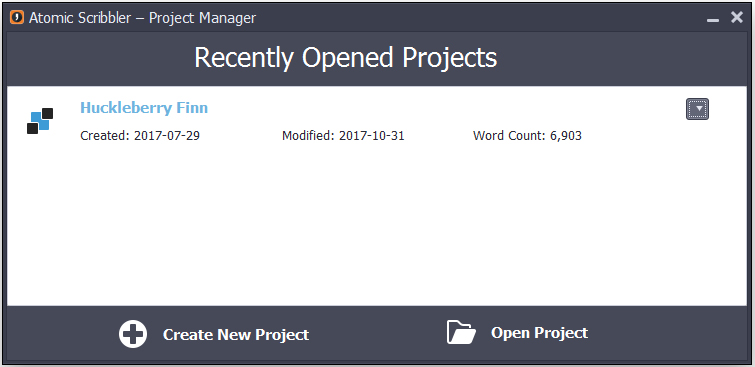Choose the Open Project label
Image resolution: width=755 pixels, height=367 pixels.
point(539,333)
